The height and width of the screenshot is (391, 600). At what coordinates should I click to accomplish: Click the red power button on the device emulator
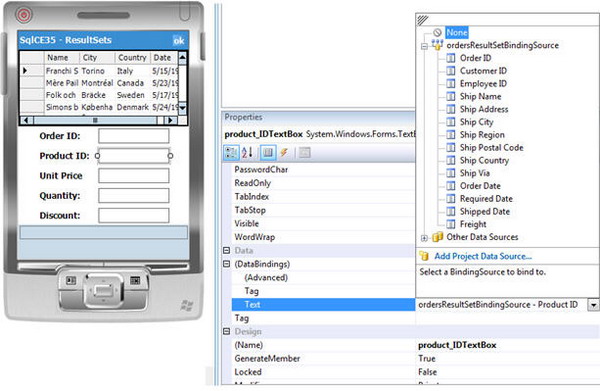24,15
